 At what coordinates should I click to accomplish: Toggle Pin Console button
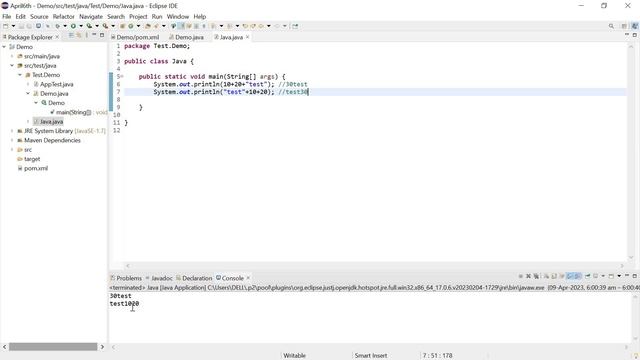point(588,276)
